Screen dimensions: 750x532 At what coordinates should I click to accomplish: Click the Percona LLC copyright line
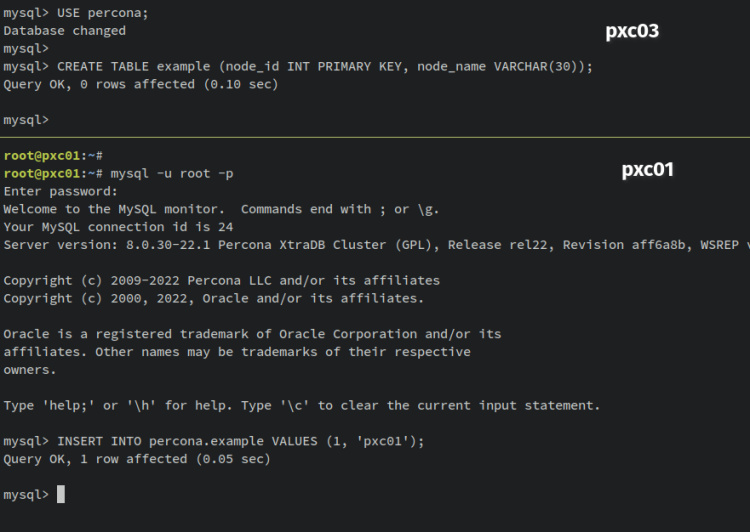221,280
